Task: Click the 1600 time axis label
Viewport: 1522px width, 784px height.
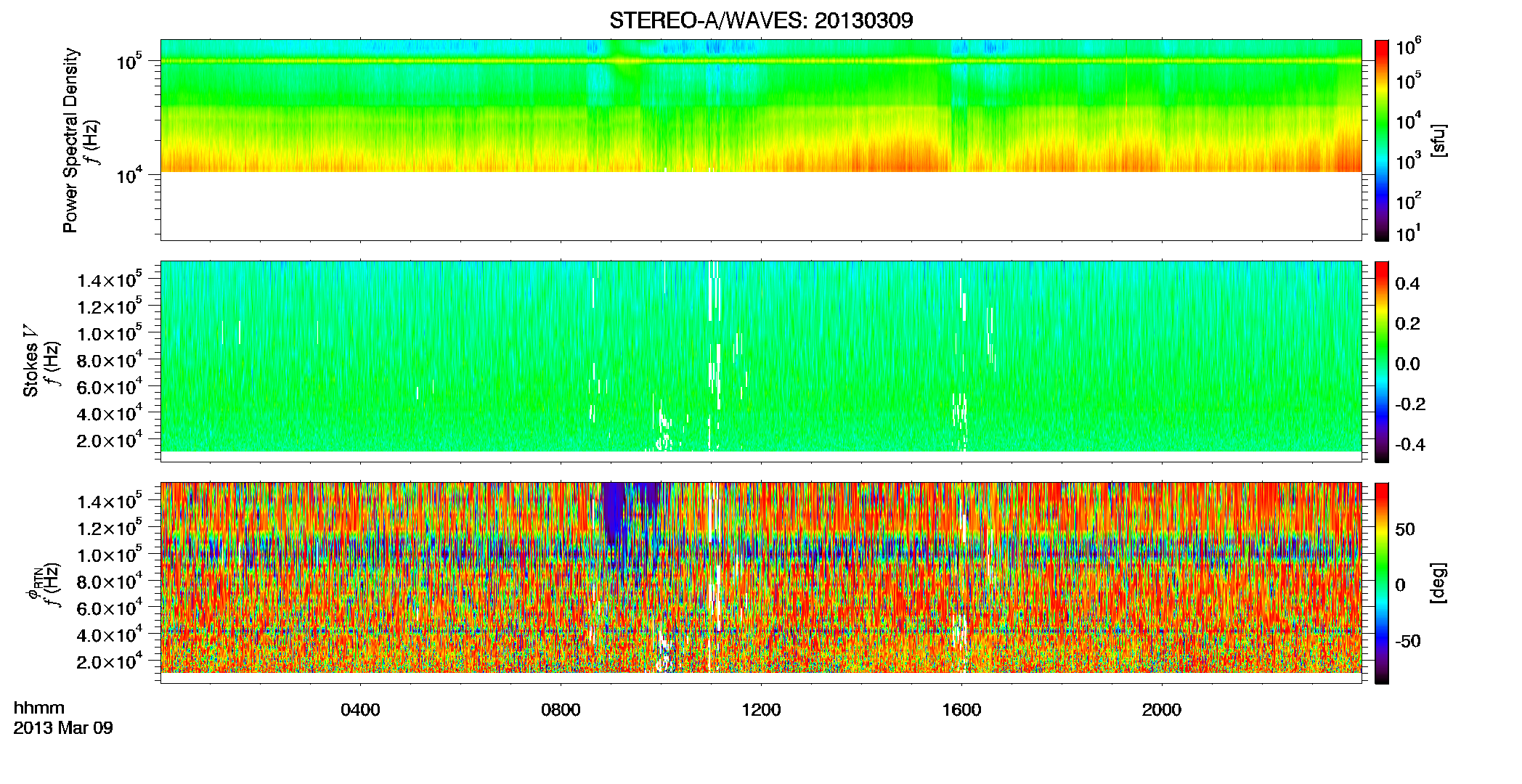Action: 961,710
